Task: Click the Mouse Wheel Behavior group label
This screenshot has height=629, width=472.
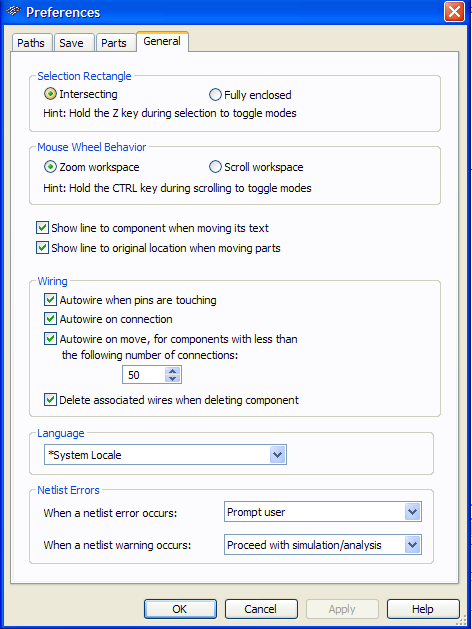Action: click(x=91, y=147)
